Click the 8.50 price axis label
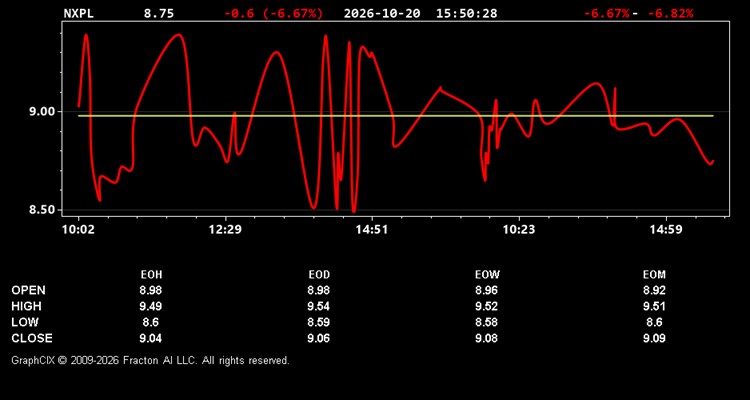This screenshot has width=750, height=400. (43, 210)
